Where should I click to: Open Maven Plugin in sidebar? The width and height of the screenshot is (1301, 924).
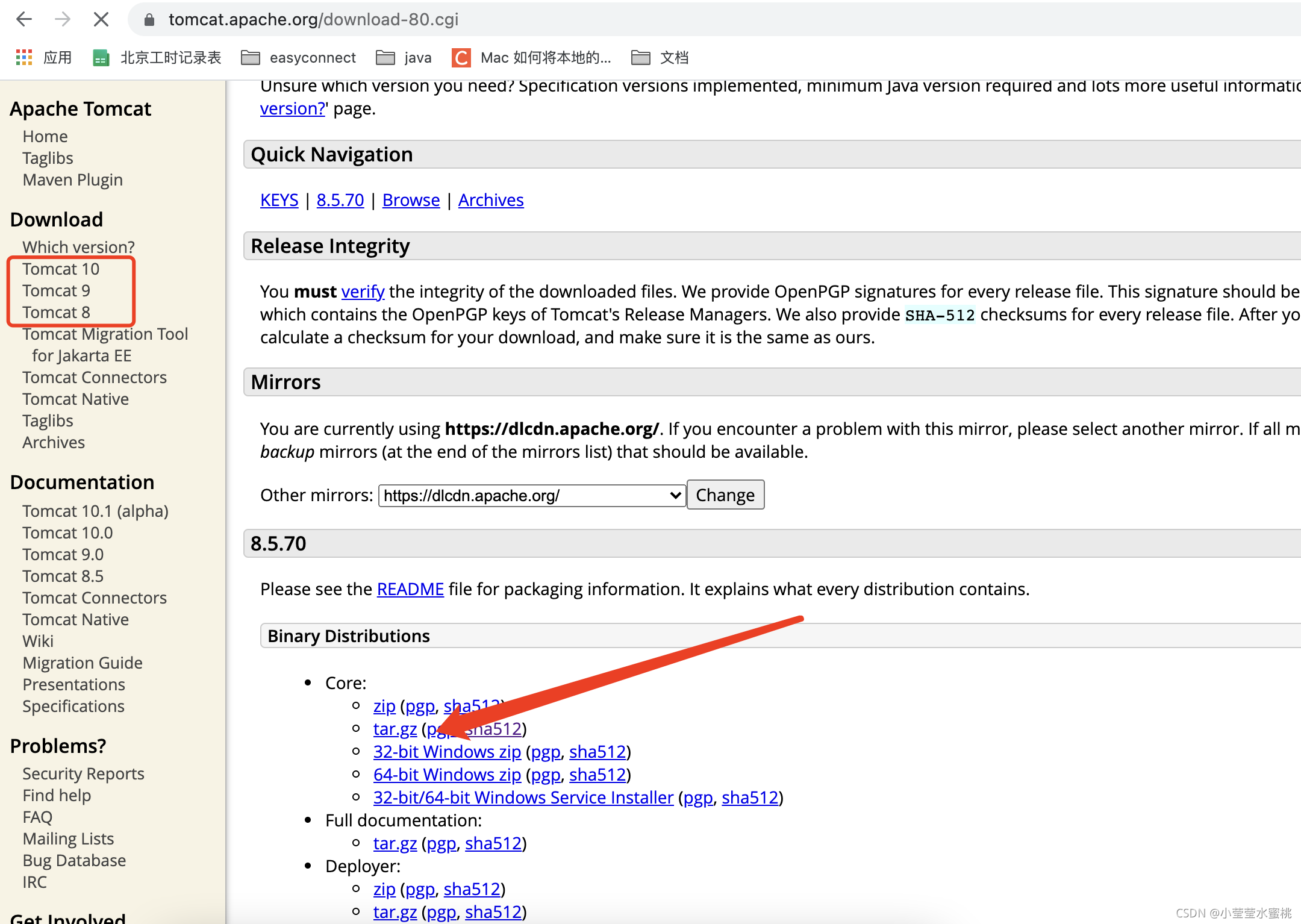[73, 180]
